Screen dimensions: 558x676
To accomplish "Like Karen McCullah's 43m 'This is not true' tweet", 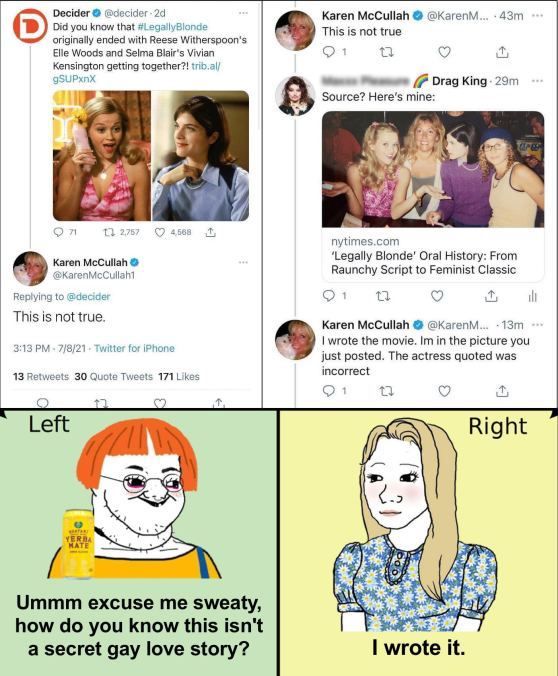I will [444, 52].
